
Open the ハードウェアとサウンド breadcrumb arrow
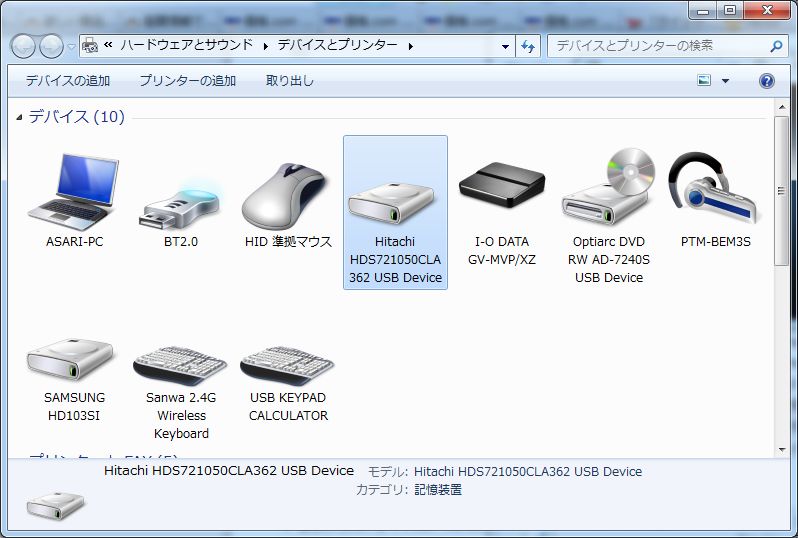[266, 46]
